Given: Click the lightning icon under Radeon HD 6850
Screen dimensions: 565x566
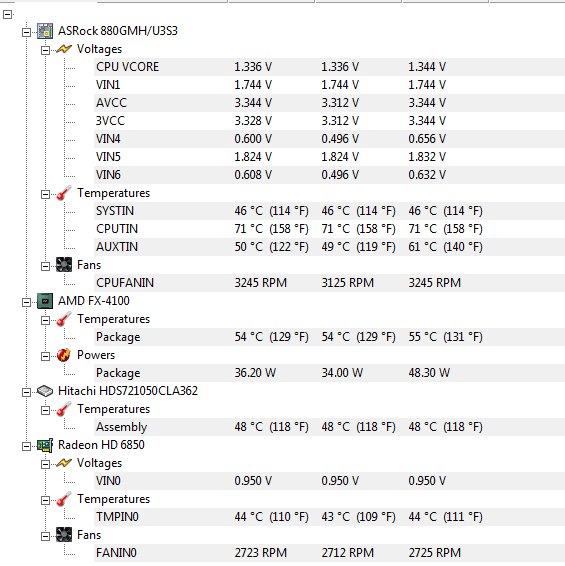Looking at the screenshot, I should point(64,463).
